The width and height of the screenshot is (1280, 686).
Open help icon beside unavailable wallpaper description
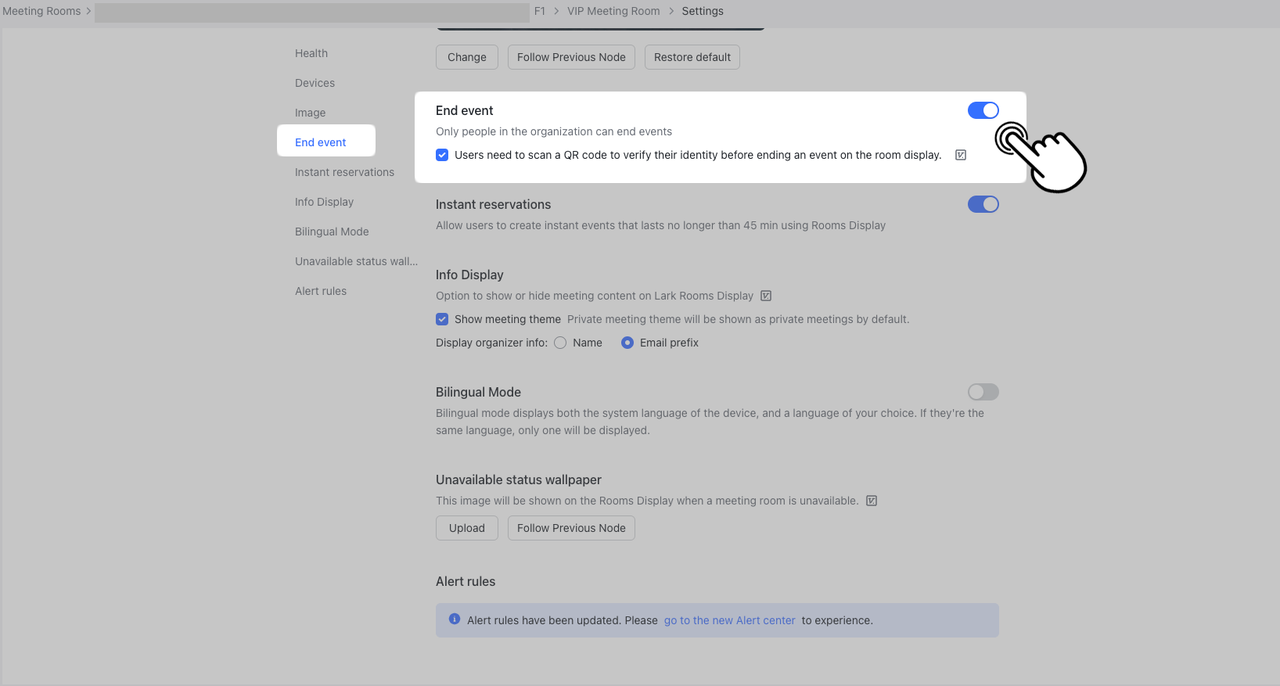(x=871, y=501)
